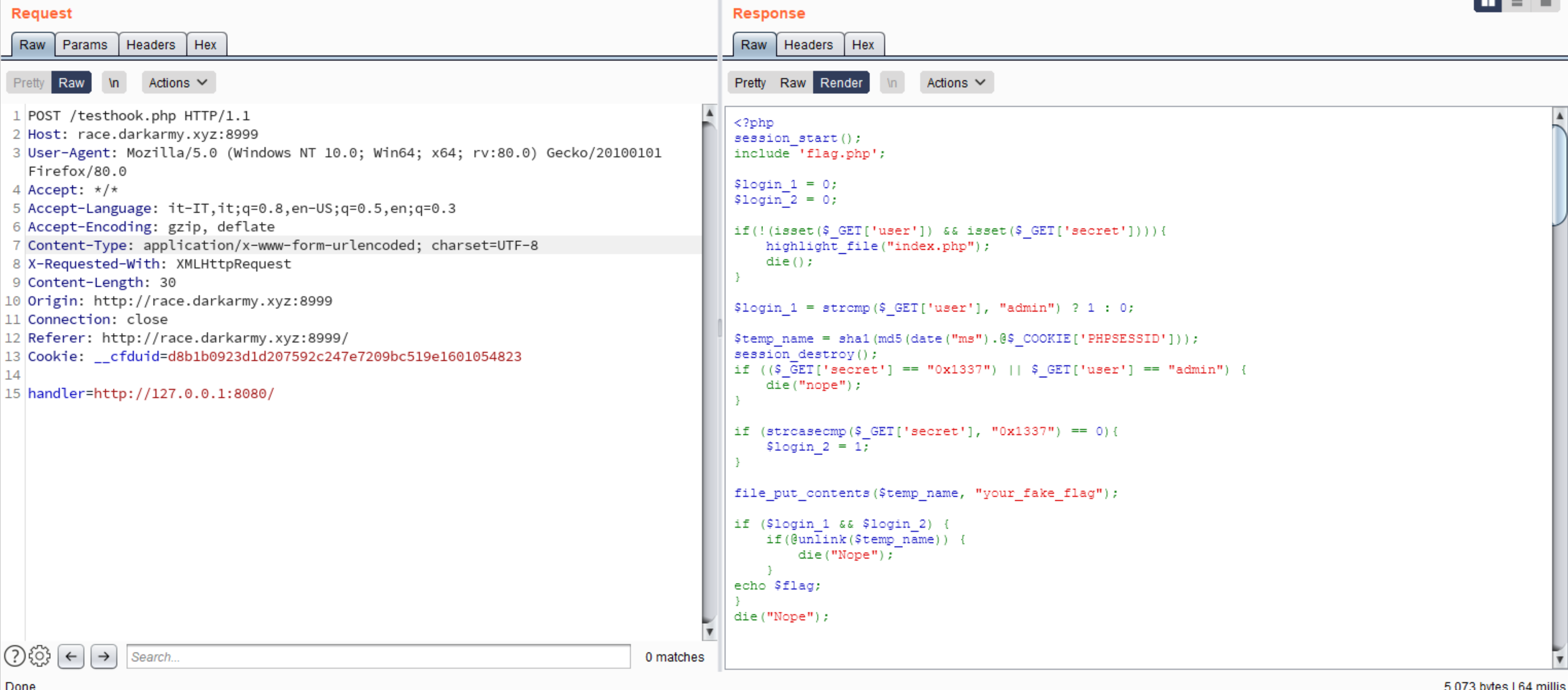Image resolution: width=1568 pixels, height=690 pixels.
Task: Click the Accept-Language header line
Action: [x=242, y=208]
